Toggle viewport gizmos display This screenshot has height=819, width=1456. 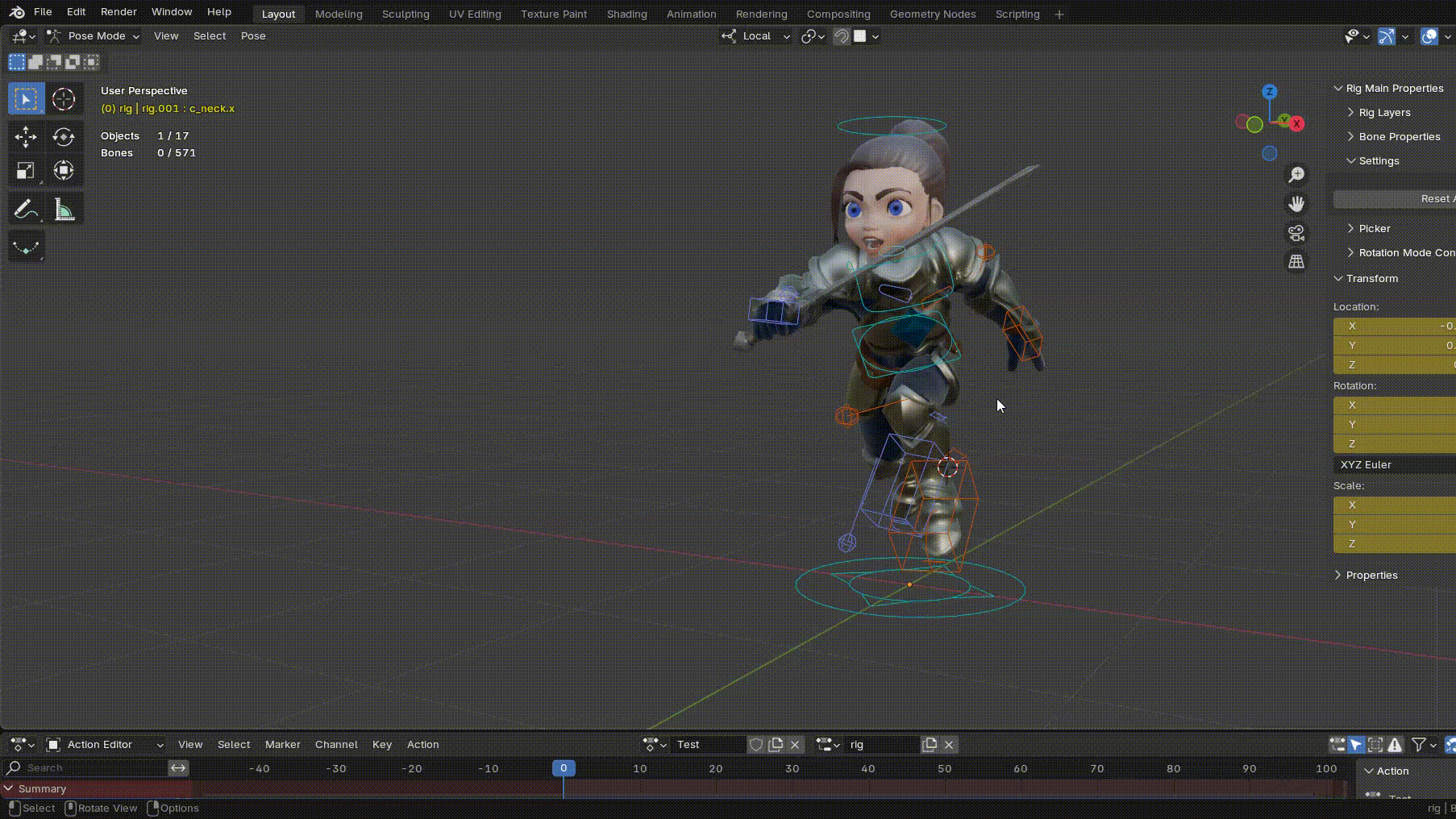coord(1387,36)
